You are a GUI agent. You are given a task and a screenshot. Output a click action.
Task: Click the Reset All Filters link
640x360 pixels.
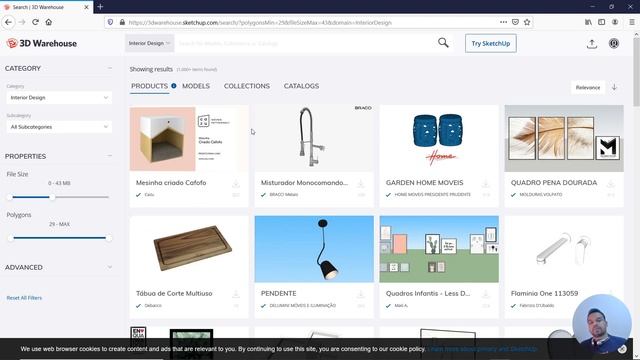24,298
